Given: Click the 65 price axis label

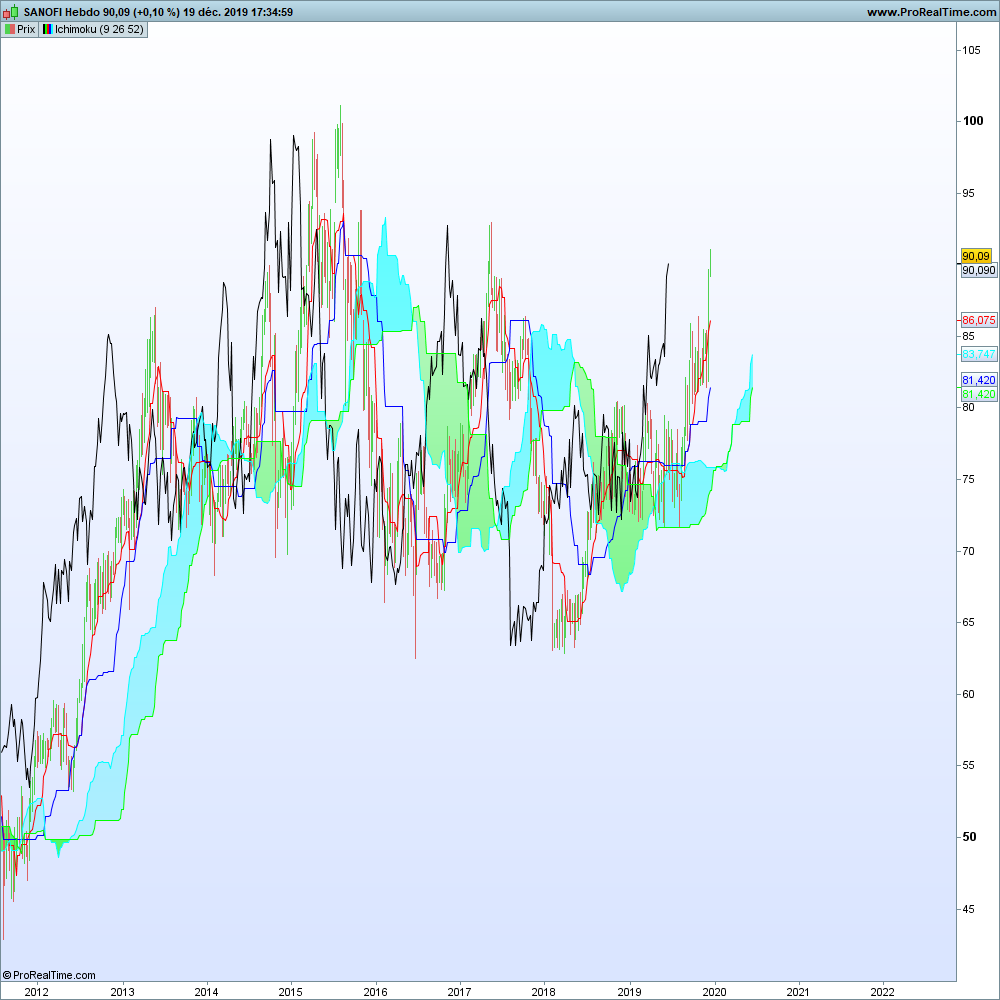Looking at the screenshot, I should (969, 622).
